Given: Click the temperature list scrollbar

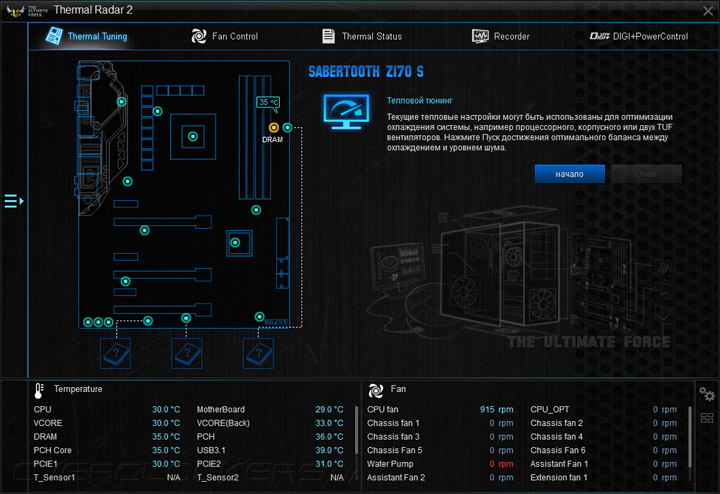Looking at the screenshot, I should [356, 430].
